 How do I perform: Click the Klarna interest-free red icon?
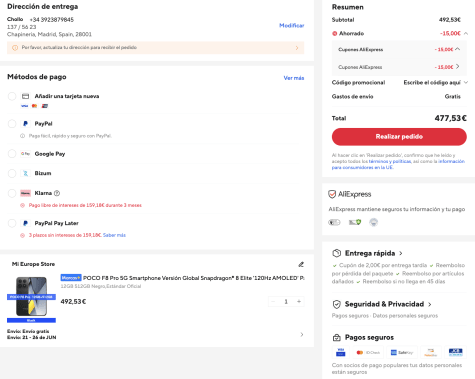[22, 205]
